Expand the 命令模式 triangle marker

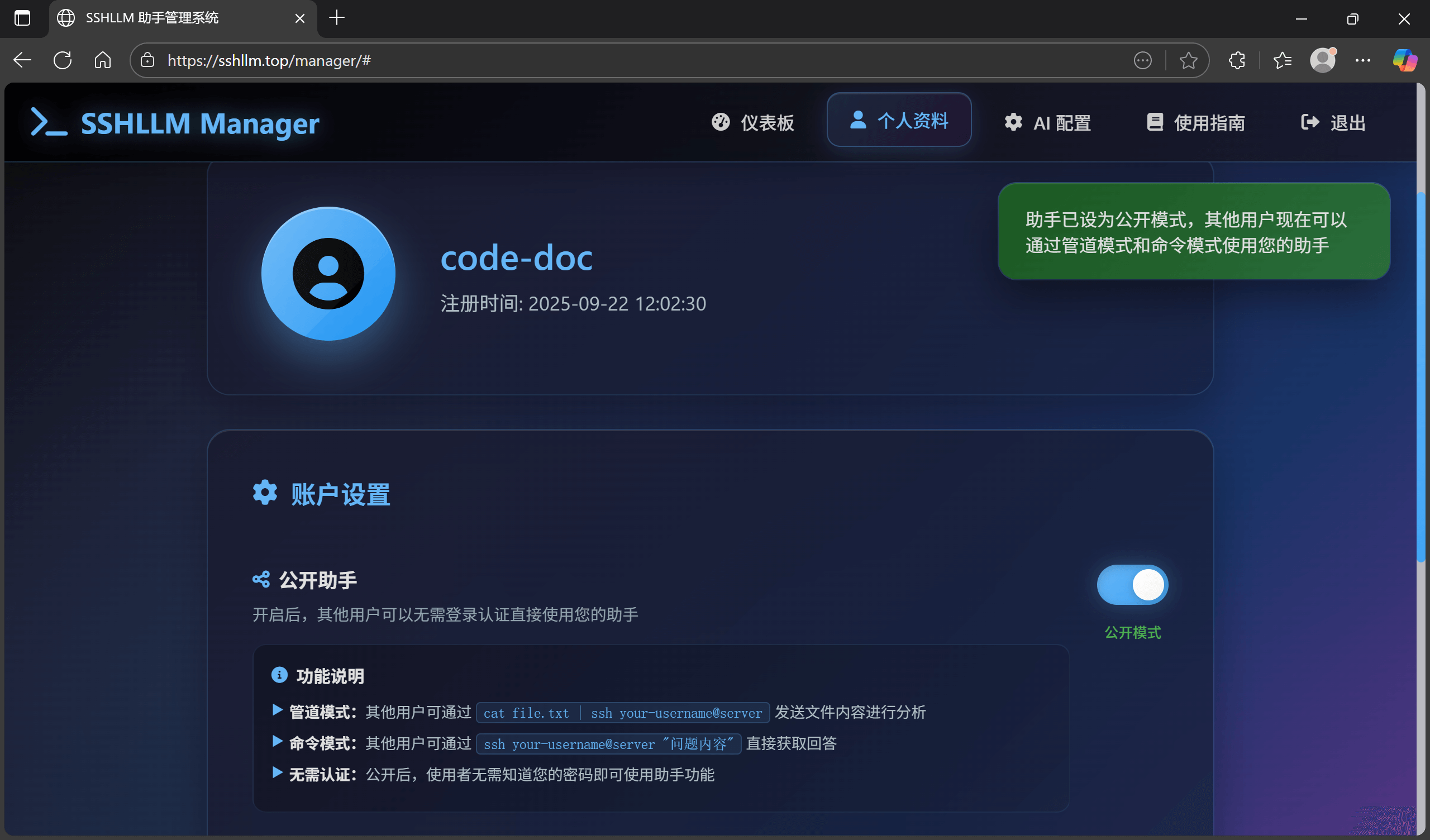point(278,742)
